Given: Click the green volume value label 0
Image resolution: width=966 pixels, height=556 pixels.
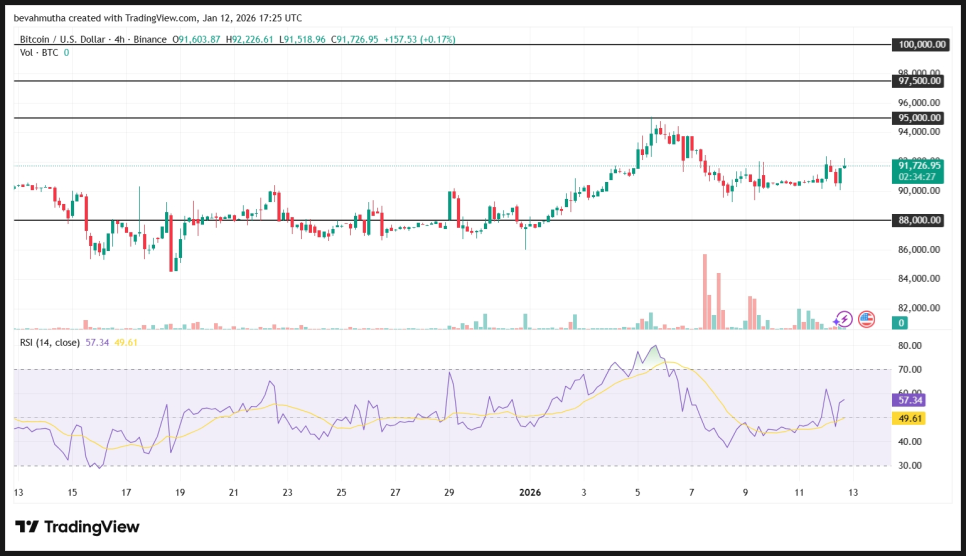Looking at the screenshot, I should (901, 323).
